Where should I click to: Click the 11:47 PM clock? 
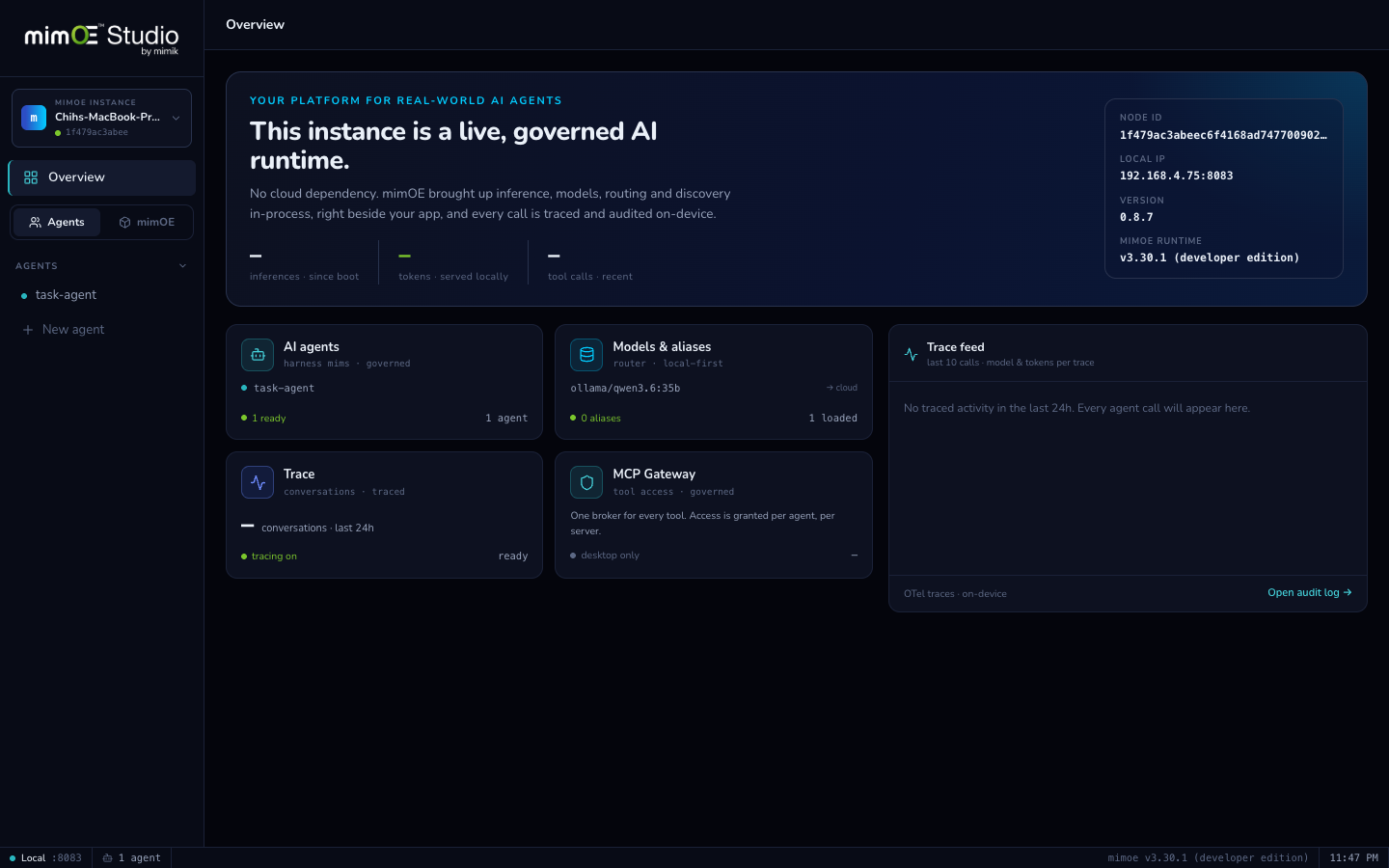(1354, 858)
